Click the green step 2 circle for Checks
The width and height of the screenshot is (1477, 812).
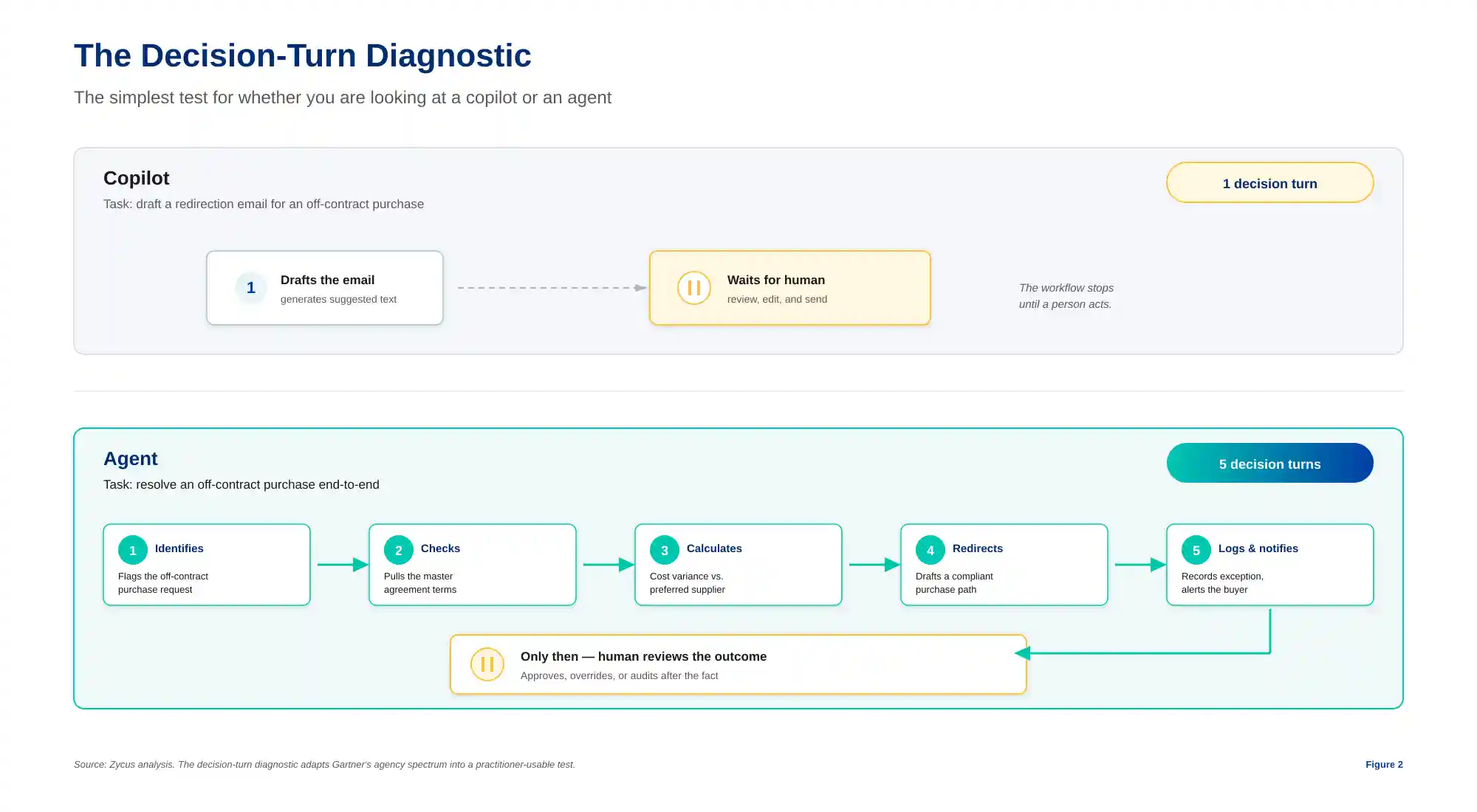pos(399,550)
